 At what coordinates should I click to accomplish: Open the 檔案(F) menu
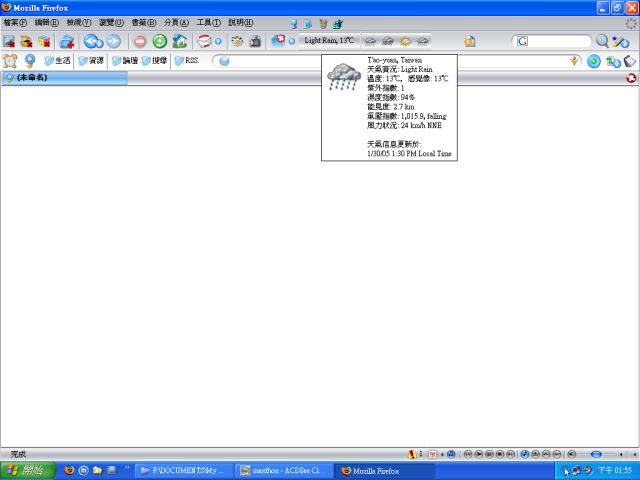tap(15, 23)
